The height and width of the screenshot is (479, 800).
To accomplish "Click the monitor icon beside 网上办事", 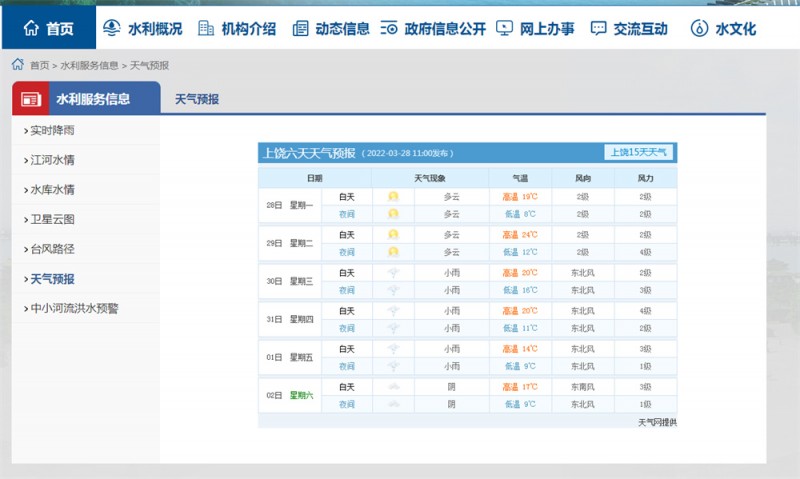I will [x=504, y=28].
